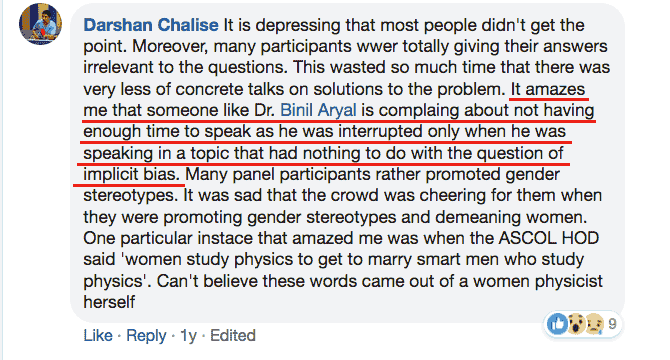Open the Binil Aryal tagged profile link
The height and width of the screenshot is (360, 670).
pos(318,110)
